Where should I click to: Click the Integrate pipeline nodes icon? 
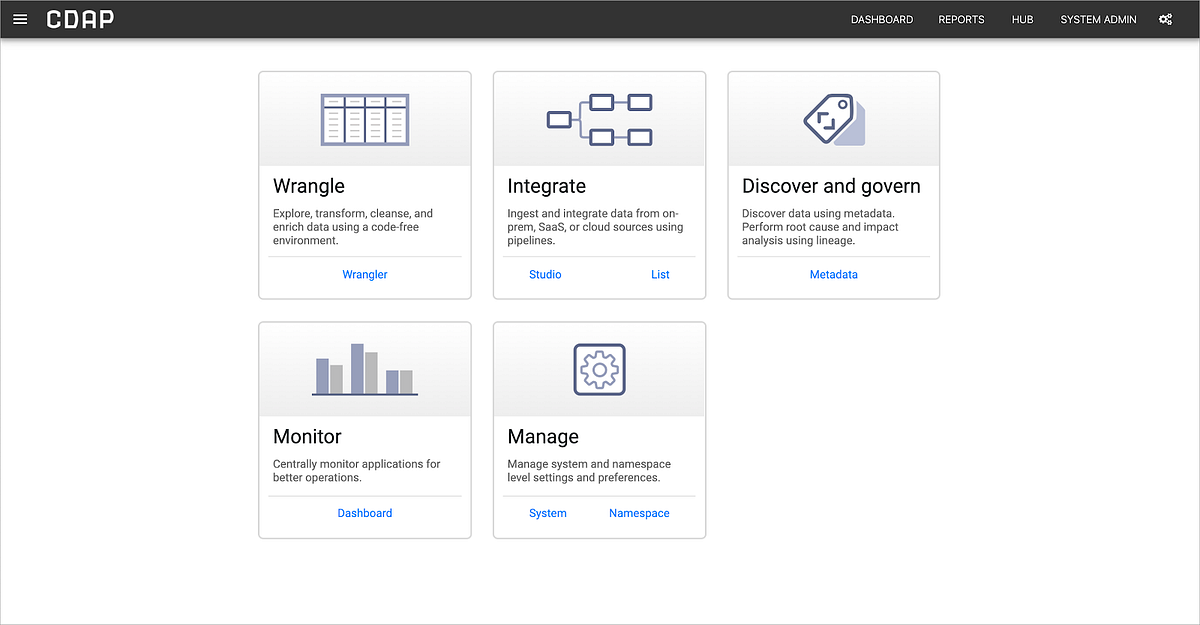point(599,117)
